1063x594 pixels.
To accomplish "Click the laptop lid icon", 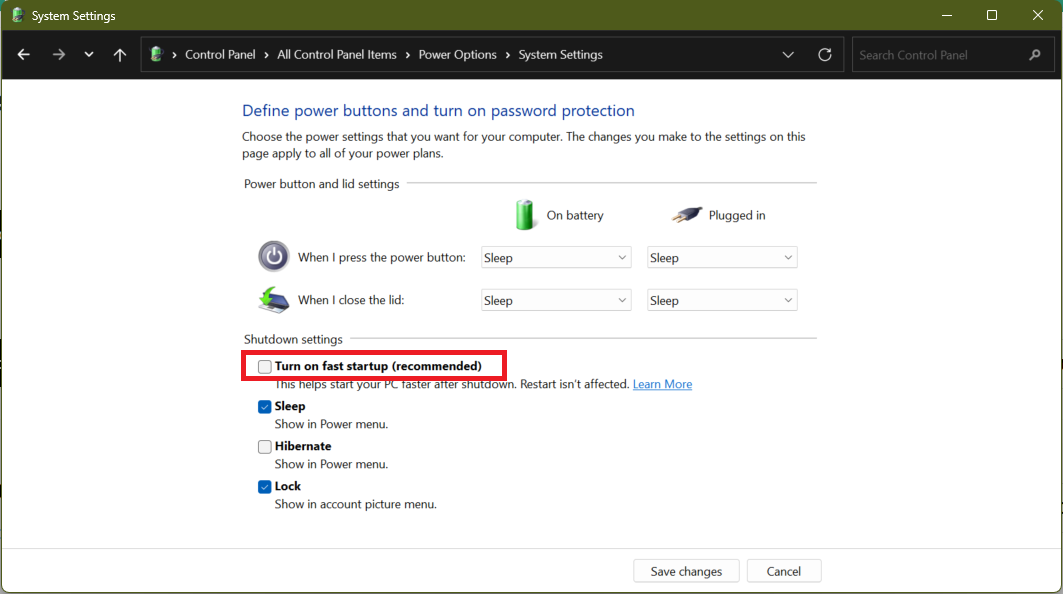I will point(274,300).
